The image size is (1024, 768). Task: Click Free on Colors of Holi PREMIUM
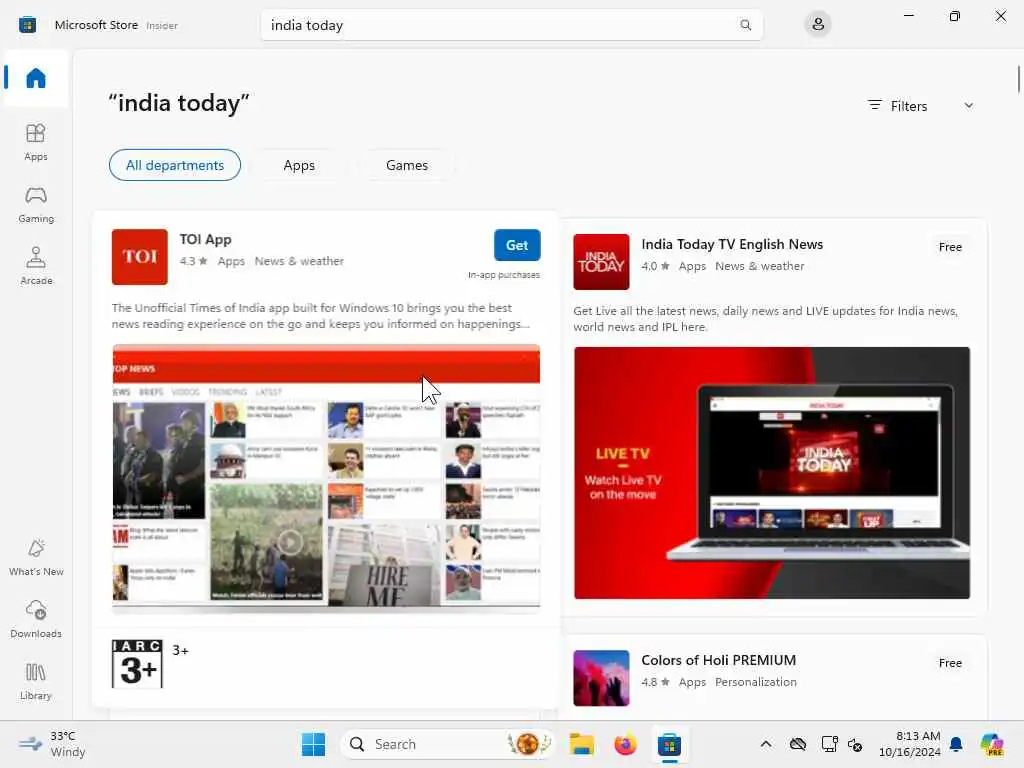click(x=950, y=663)
